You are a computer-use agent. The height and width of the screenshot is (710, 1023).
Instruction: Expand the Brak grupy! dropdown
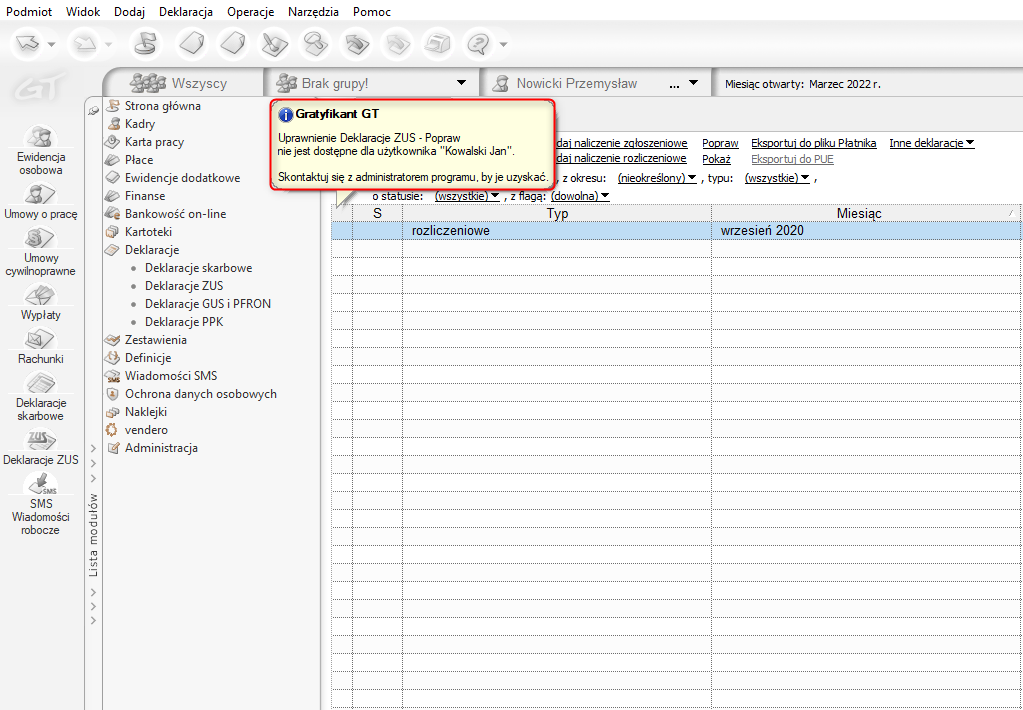(461, 83)
